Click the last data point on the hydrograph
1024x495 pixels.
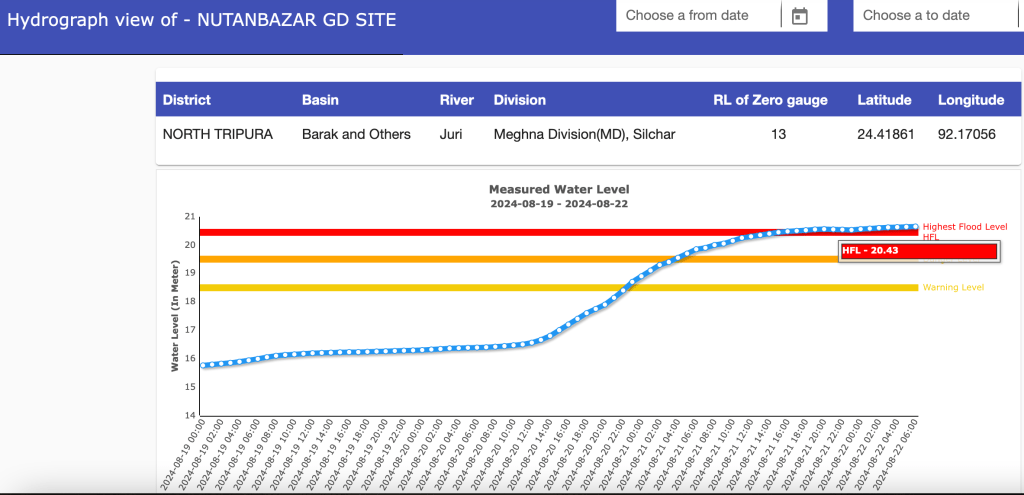pyautogui.click(x=914, y=226)
